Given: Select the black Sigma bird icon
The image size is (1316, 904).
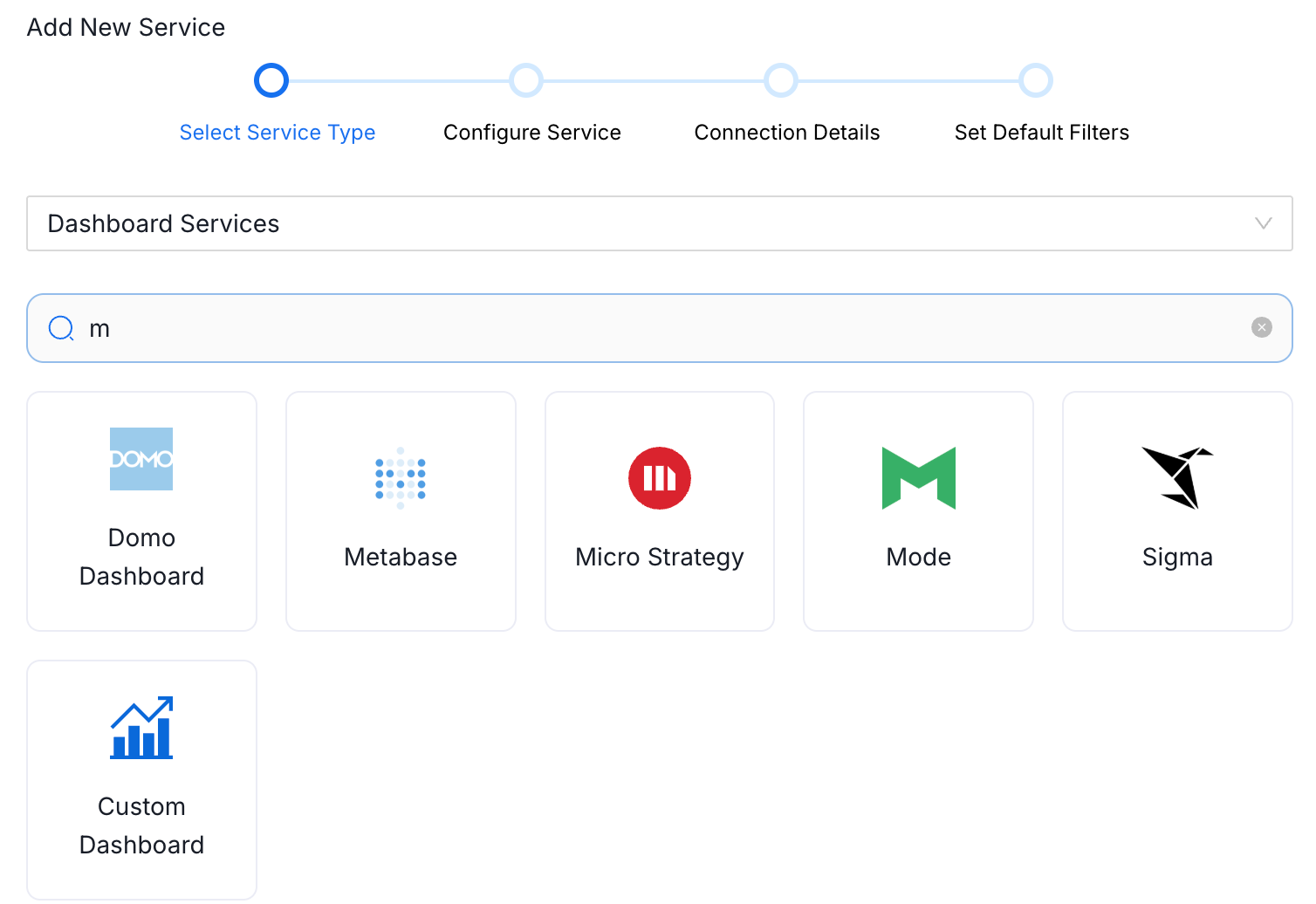Looking at the screenshot, I should coord(1177,478).
